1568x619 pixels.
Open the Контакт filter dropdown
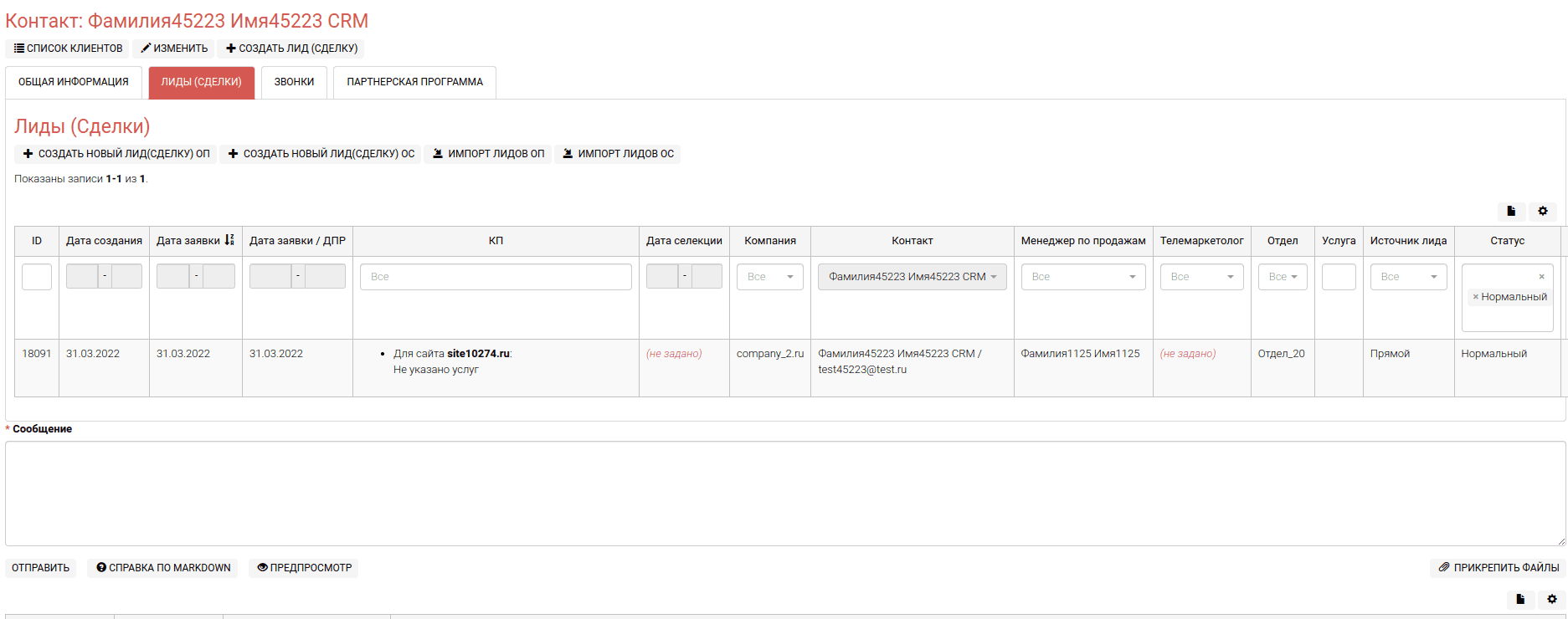tap(912, 277)
